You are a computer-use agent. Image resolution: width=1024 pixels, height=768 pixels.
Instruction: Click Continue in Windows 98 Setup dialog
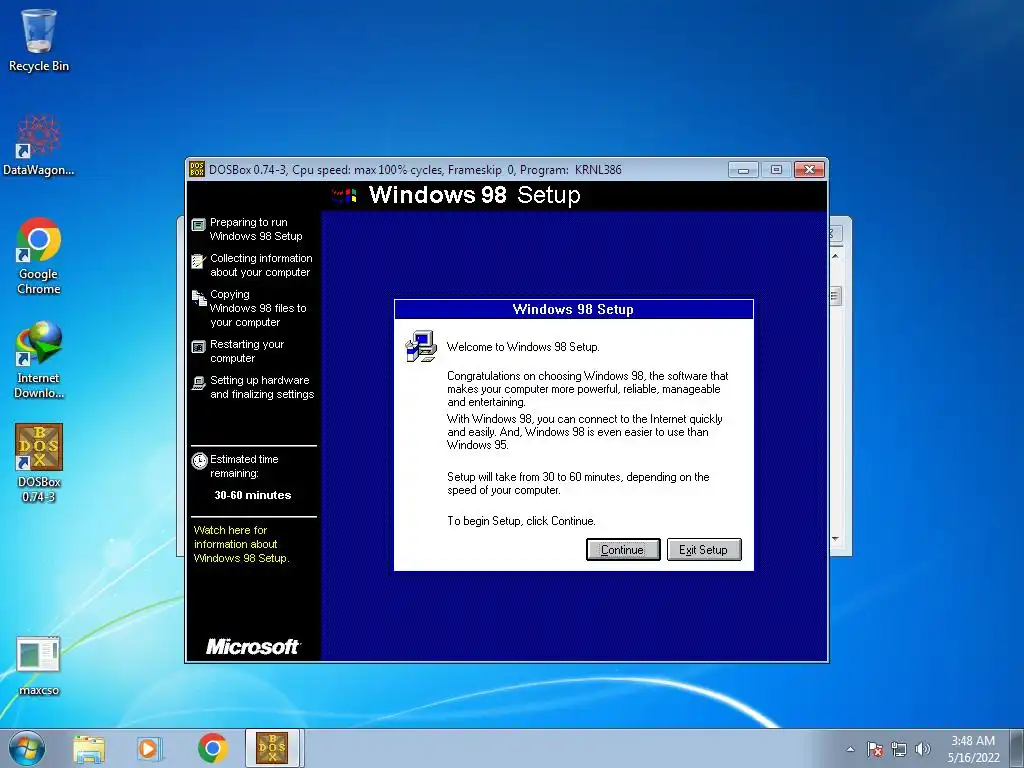623,550
